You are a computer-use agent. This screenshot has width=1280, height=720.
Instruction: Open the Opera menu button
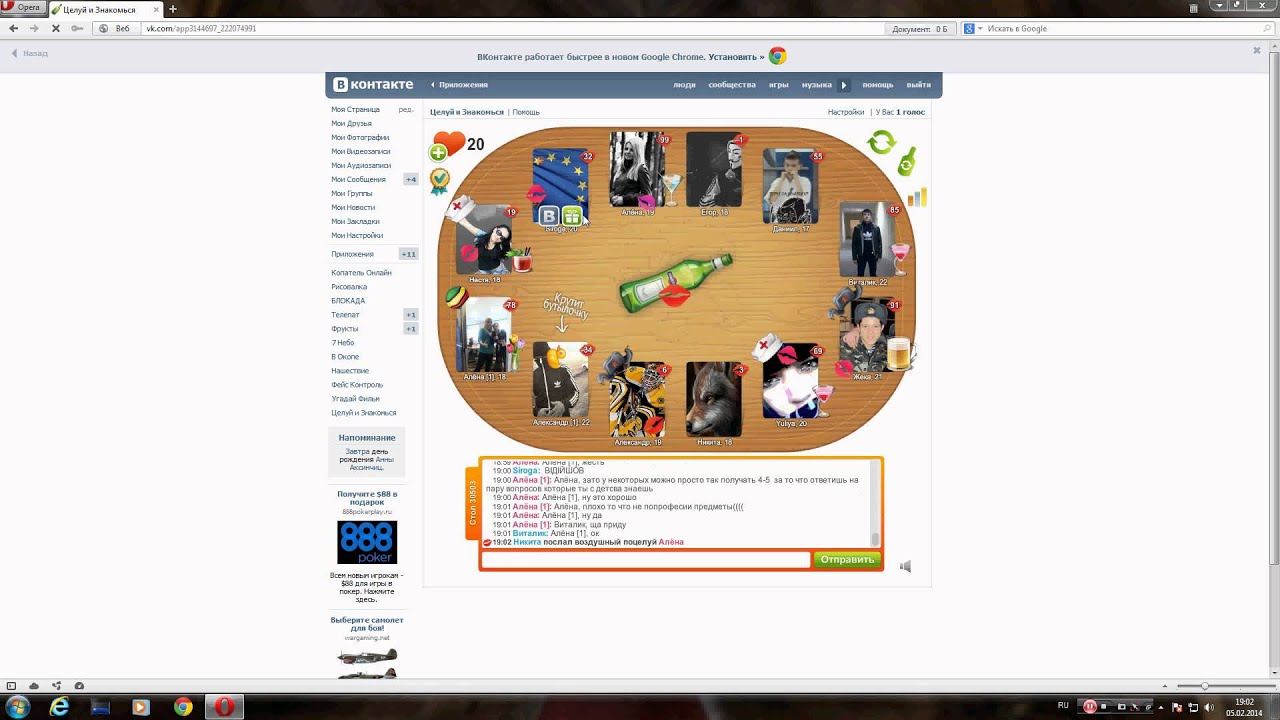click(22, 8)
